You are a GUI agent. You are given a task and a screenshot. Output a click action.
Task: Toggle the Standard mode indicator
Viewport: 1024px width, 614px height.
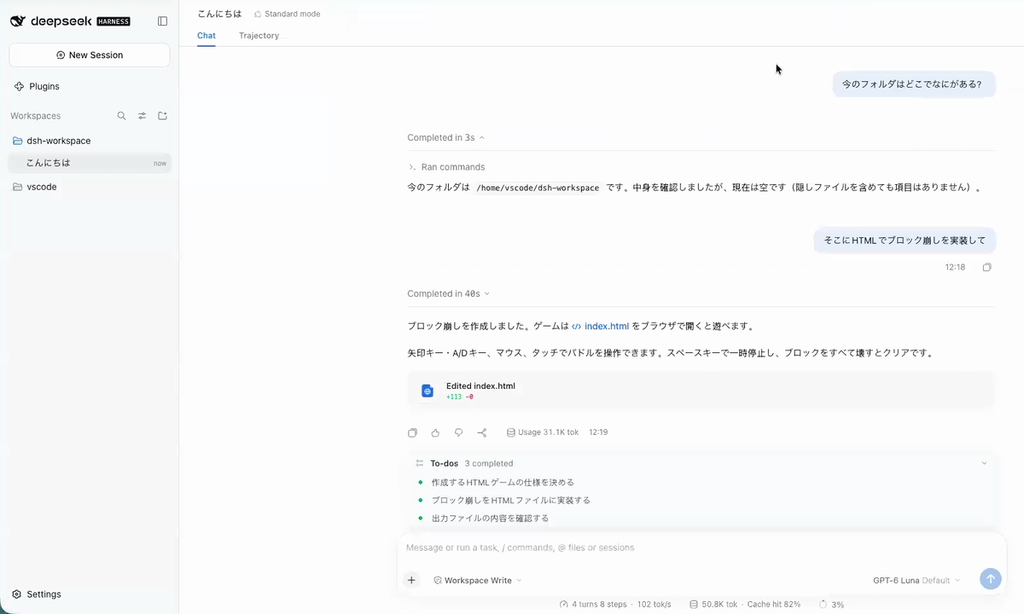[287, 14]
